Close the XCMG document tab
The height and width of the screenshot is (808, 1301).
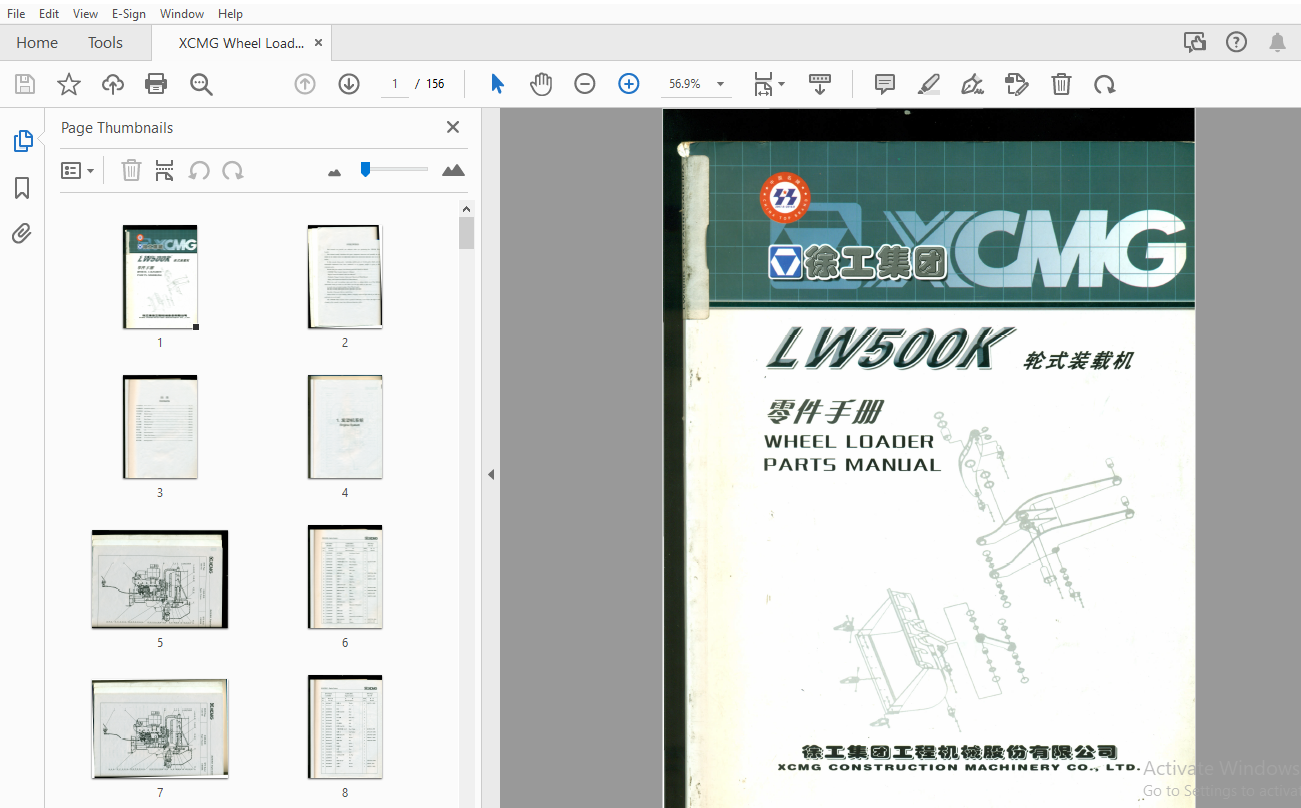(x=319, y=43)
